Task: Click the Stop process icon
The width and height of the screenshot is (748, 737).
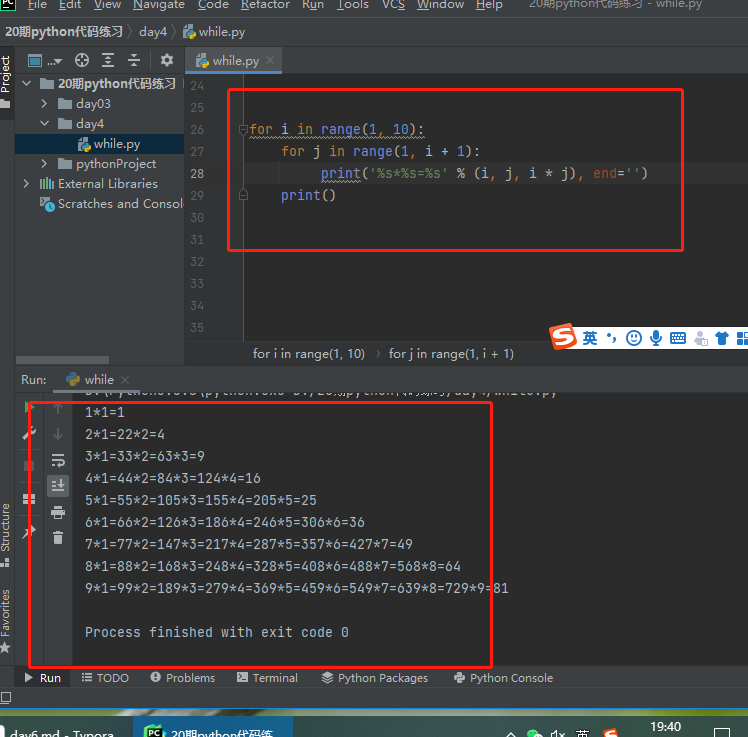Action: pyautogui.click(x=29, y=466)
